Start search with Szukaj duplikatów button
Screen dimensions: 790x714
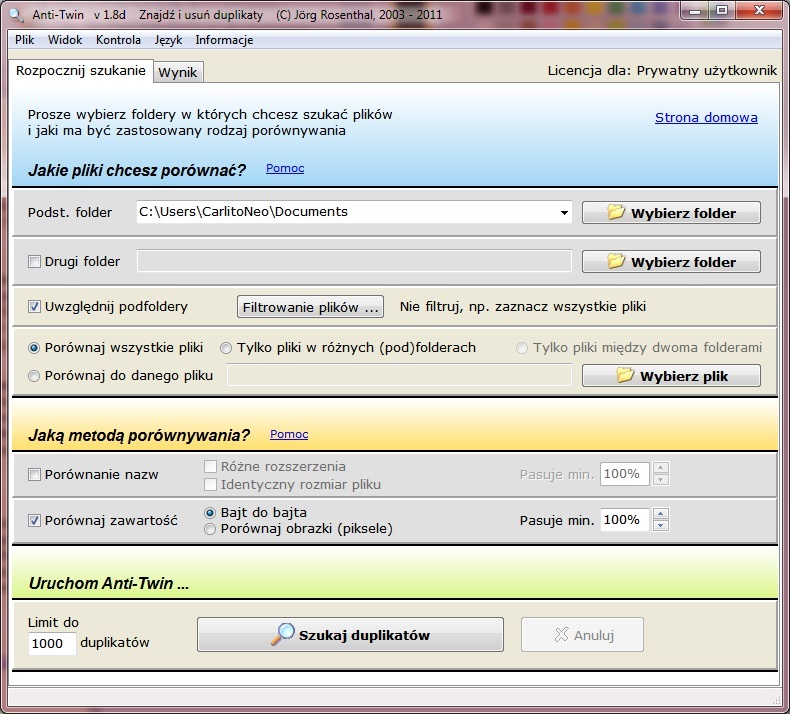point(350,634)
